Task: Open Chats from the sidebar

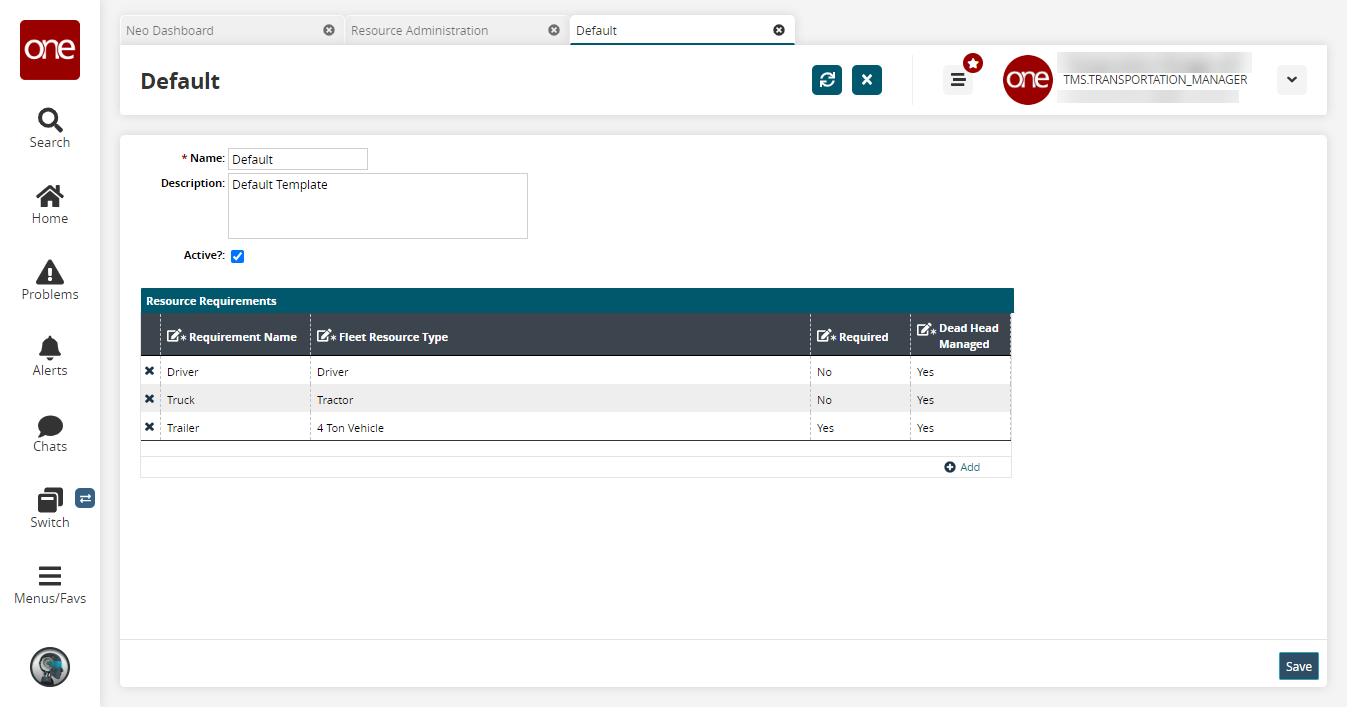Action: click(49, 426)
